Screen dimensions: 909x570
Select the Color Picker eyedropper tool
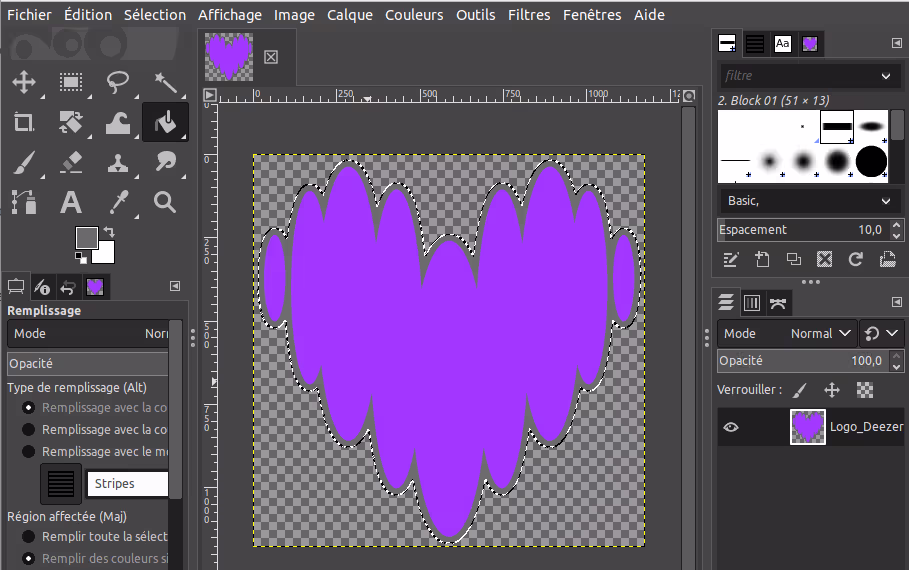(118, 203)
